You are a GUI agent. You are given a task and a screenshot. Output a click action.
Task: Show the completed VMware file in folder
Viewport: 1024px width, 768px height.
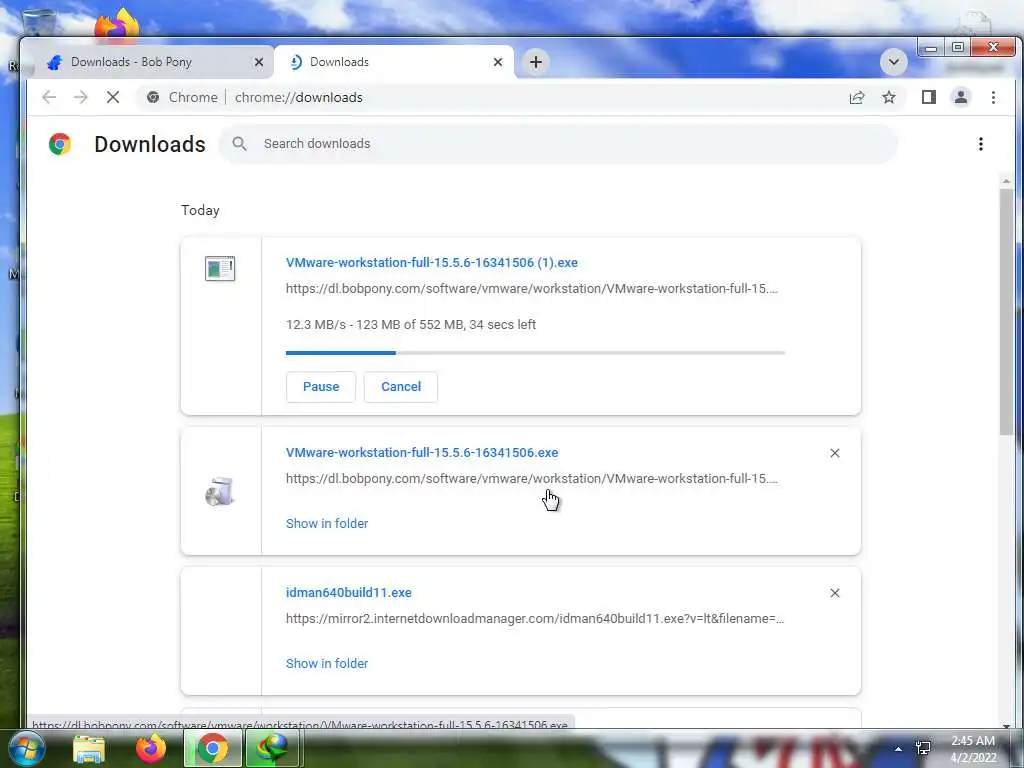(327, 524)
